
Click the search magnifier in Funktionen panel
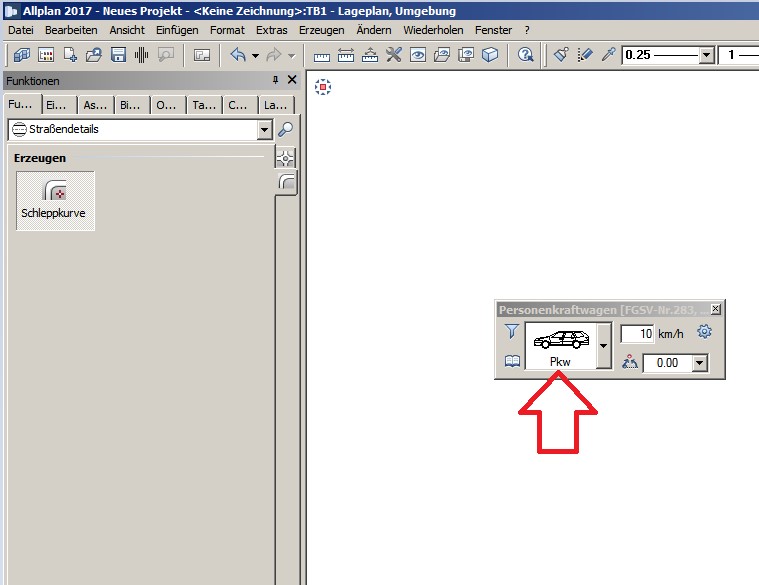pos(286,129)
